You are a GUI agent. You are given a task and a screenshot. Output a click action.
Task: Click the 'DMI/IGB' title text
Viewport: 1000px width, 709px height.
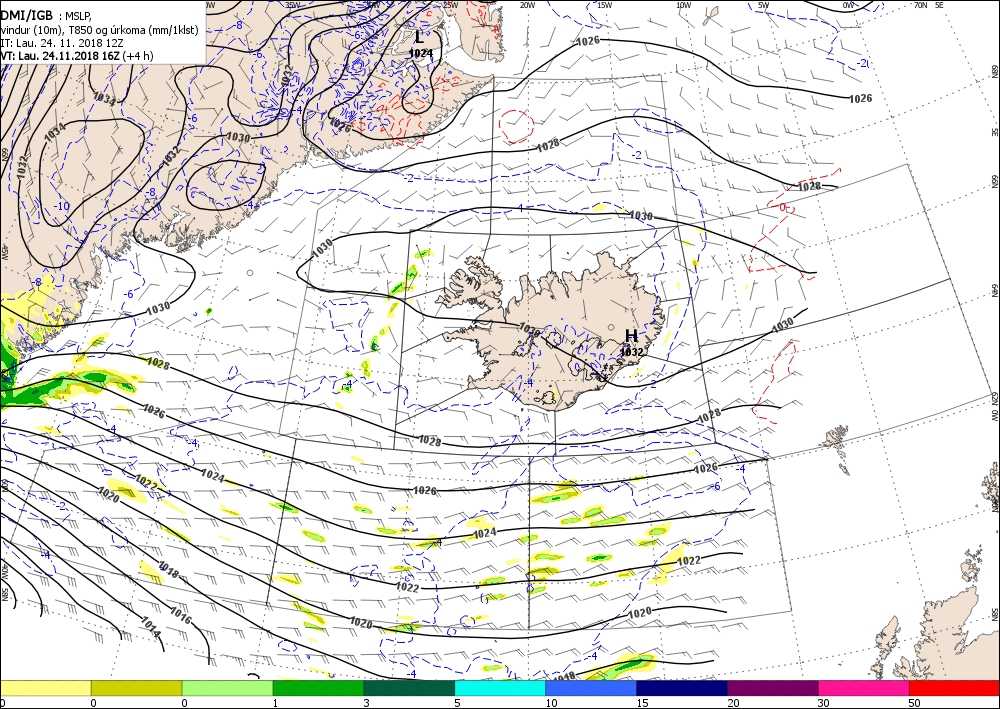pyautogui.click(x=27, y=15)
